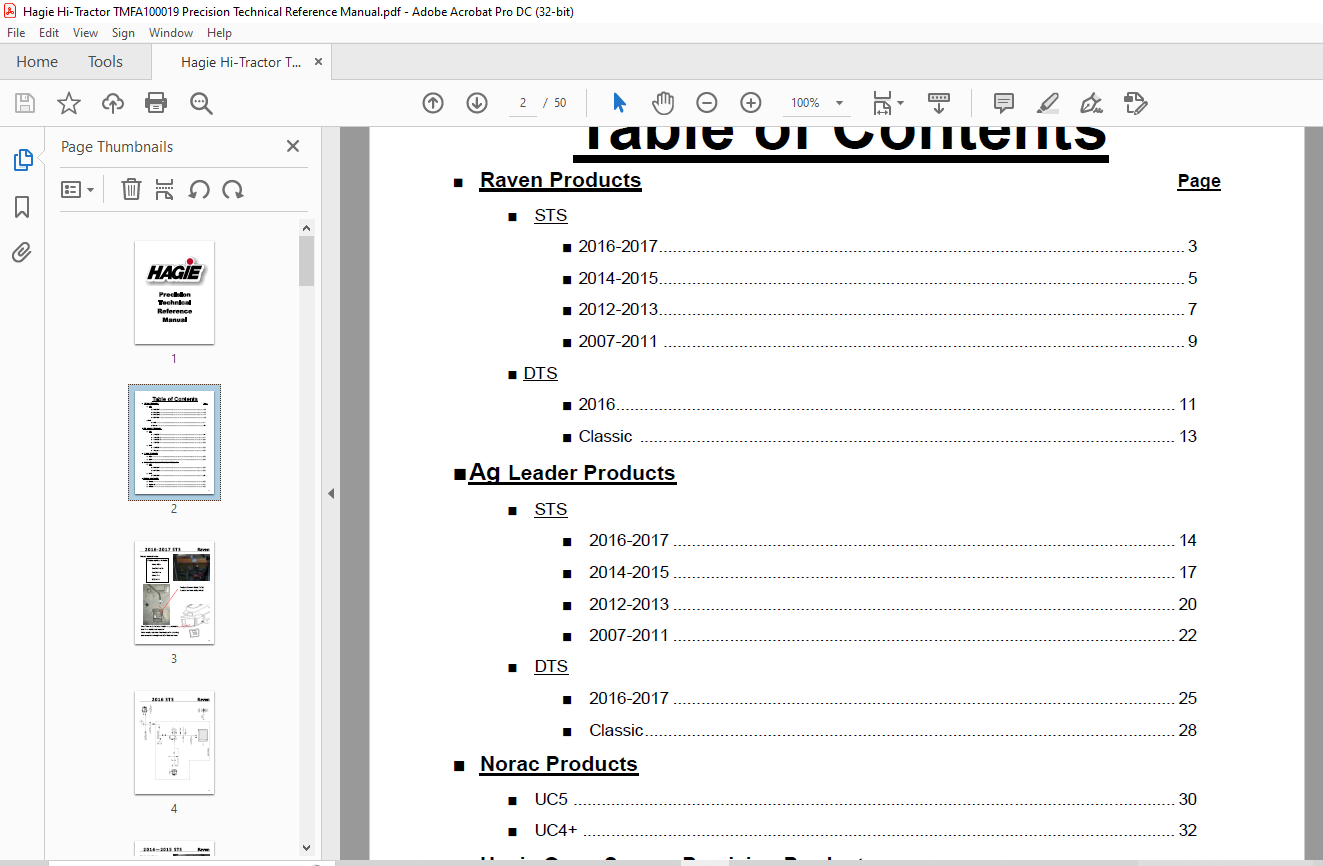Close the Page Thumbnails panel
1323x866 pixels.
coord(293,146)
